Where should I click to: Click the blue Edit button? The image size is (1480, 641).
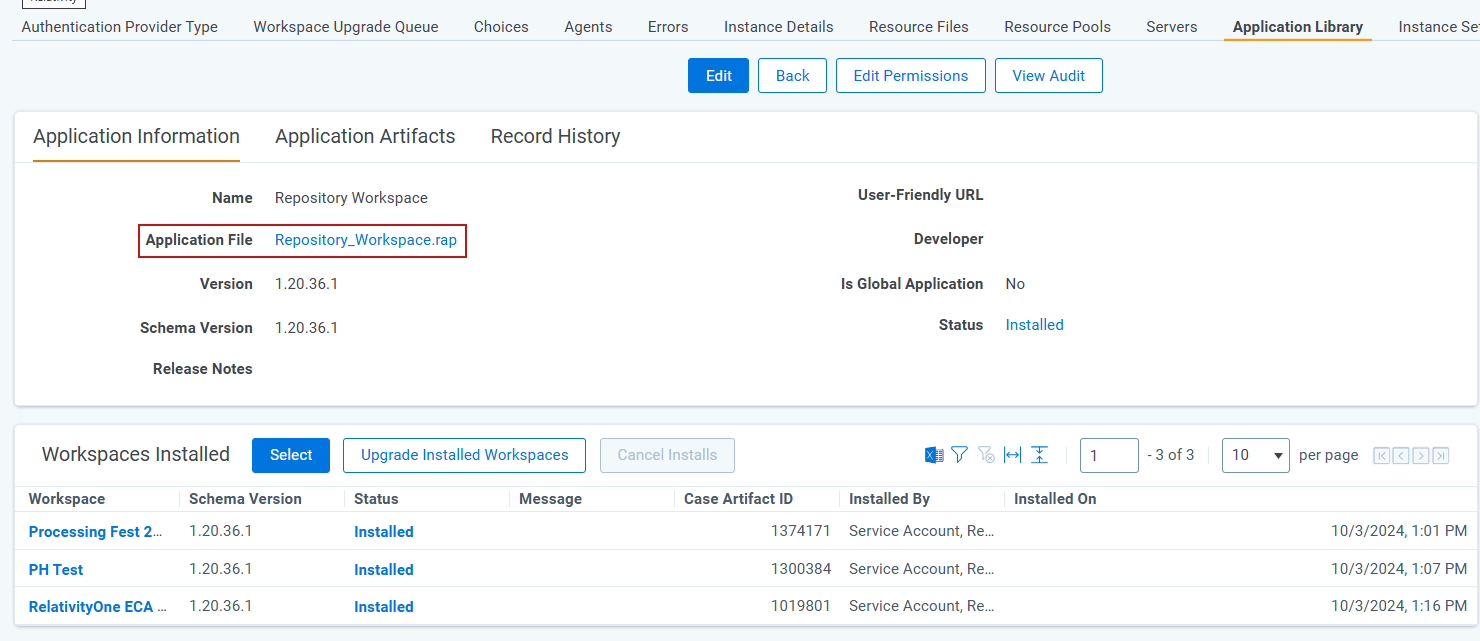coord(718,76)
